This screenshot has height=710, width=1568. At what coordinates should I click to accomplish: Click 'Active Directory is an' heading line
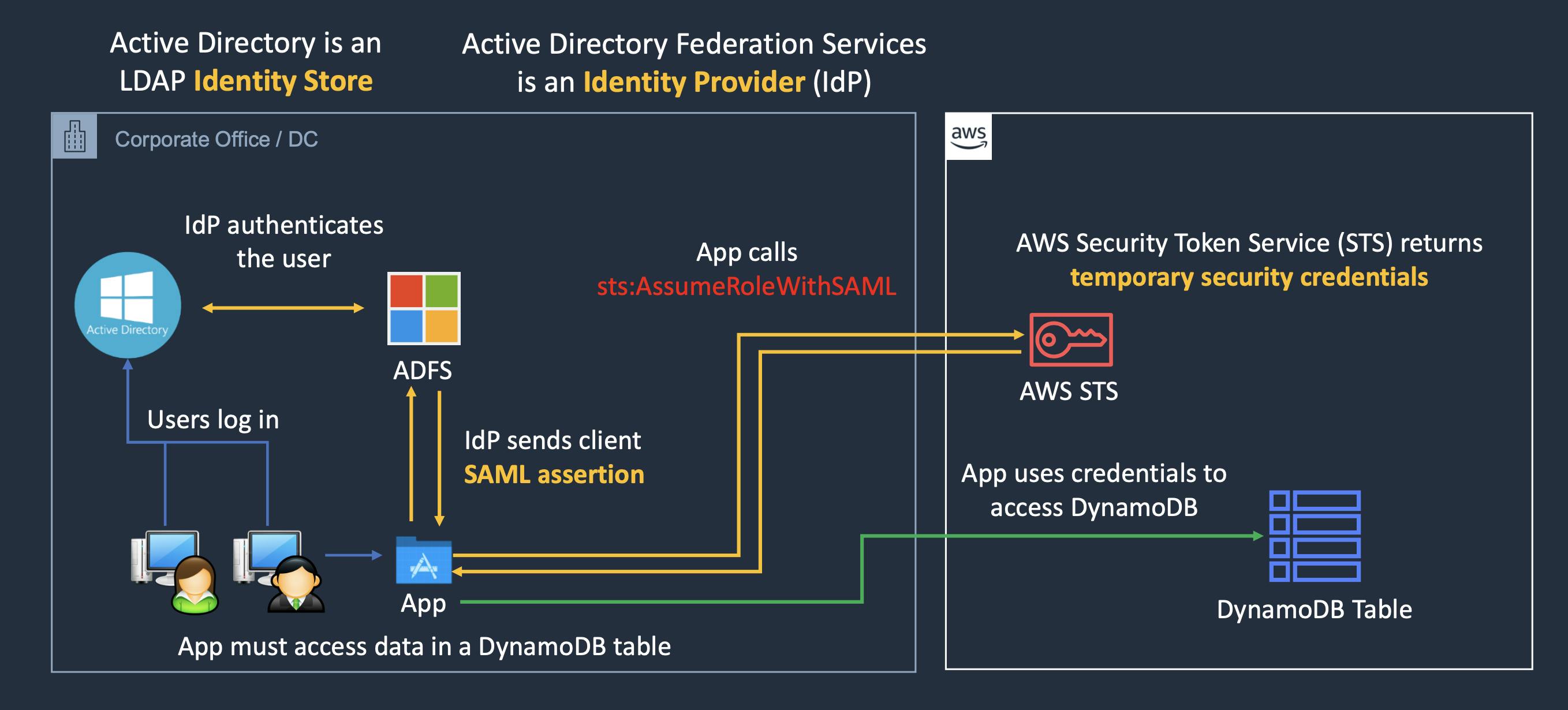click(x=245, y=43)
